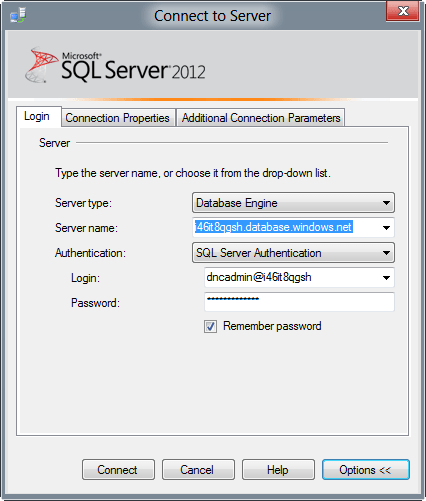This screenshot has width=426, height=501.
Task: Click the Cancel button
Action: pyautogui.click(x=198, y=470)
